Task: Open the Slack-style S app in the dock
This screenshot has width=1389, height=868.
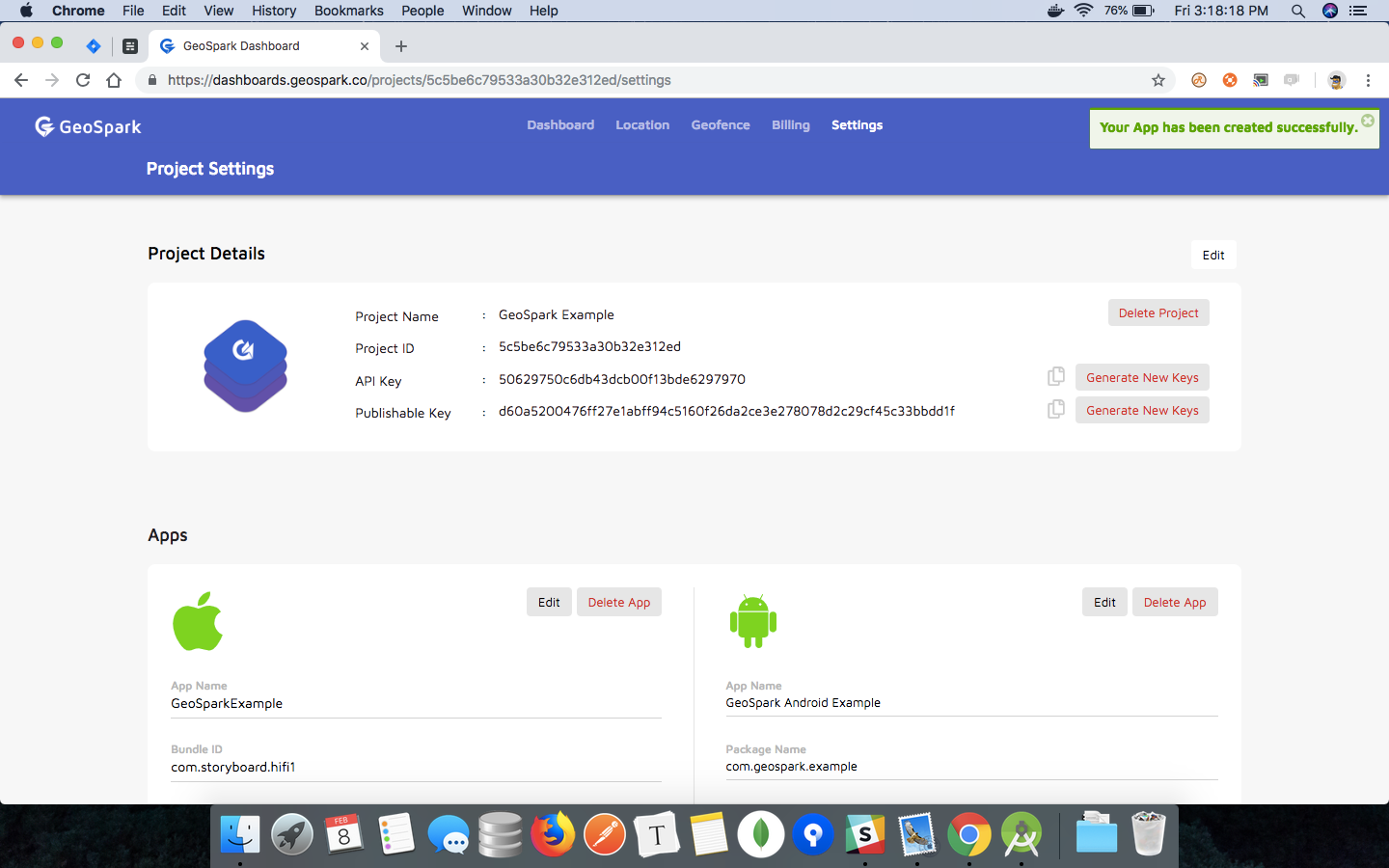Action: (x=865, y=834)
